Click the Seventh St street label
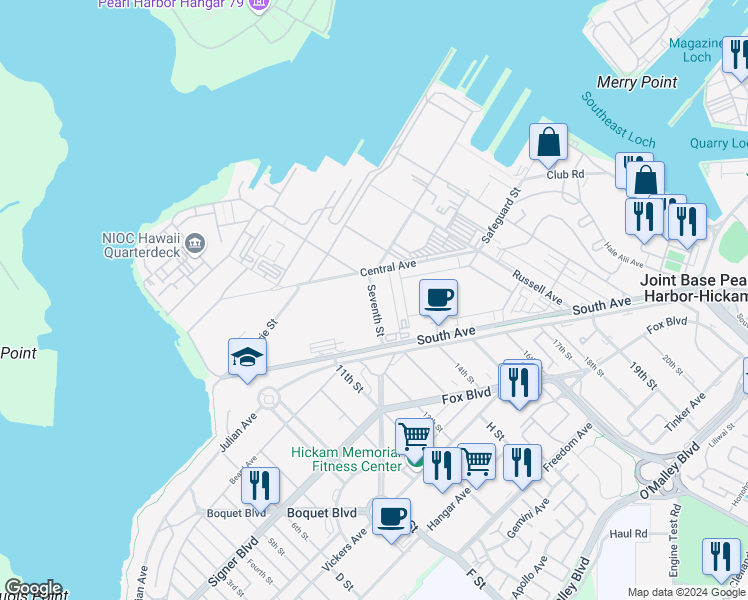Image resolution: width=748 pixels, height=600 pixels. tap(375, 310)
